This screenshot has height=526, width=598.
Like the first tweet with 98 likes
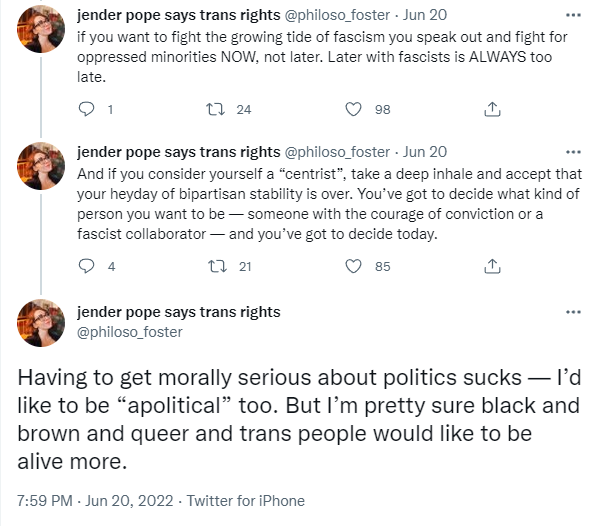(x=353, y=109)
